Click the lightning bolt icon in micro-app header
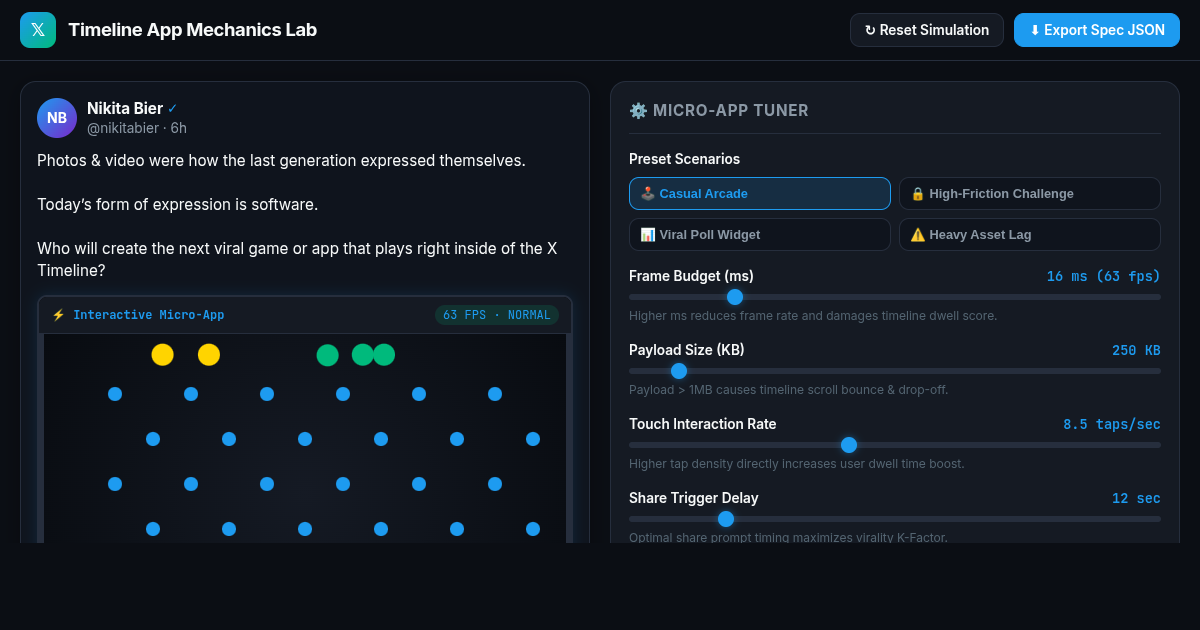The height and width of the screenshot is (630, 1200). [x=58, y=315]
